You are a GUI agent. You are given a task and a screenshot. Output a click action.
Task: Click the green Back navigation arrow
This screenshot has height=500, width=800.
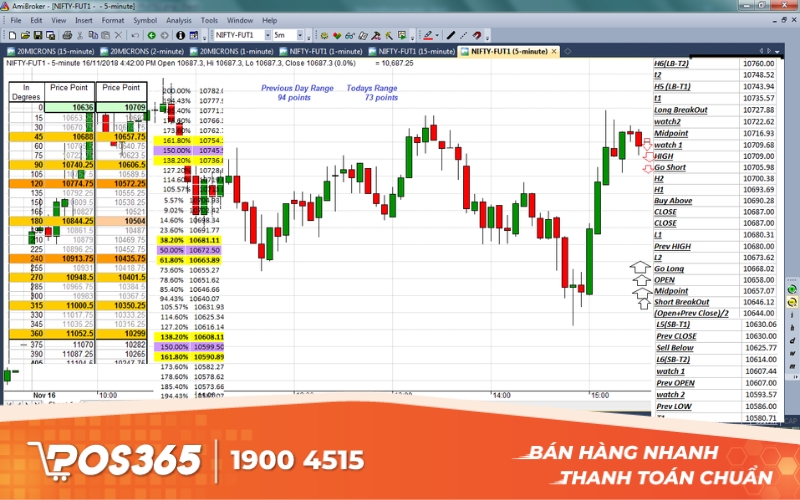[x=152, y=35]
